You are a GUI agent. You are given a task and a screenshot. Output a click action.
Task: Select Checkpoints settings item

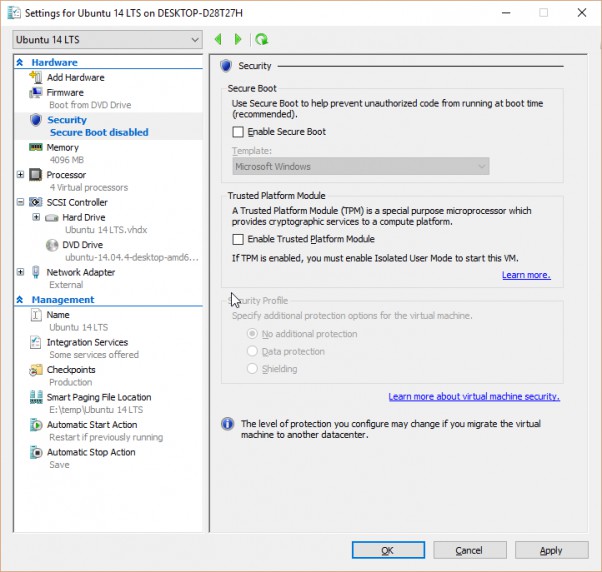[x=71, y=370]
